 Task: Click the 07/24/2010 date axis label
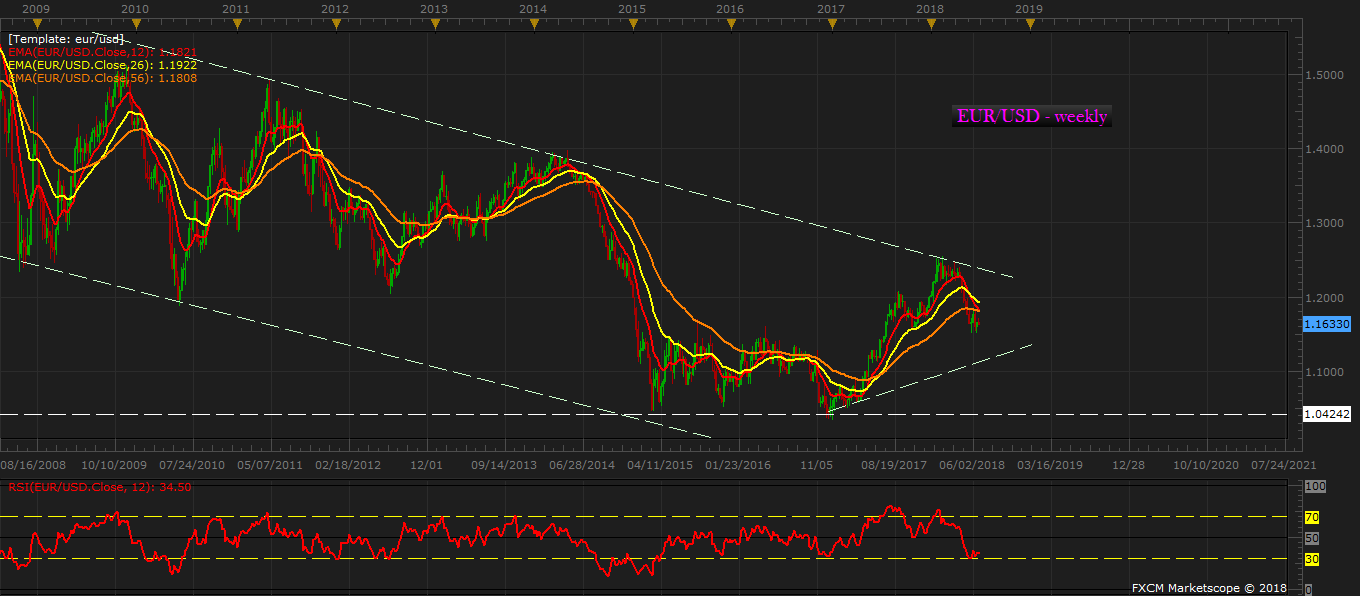190,465
